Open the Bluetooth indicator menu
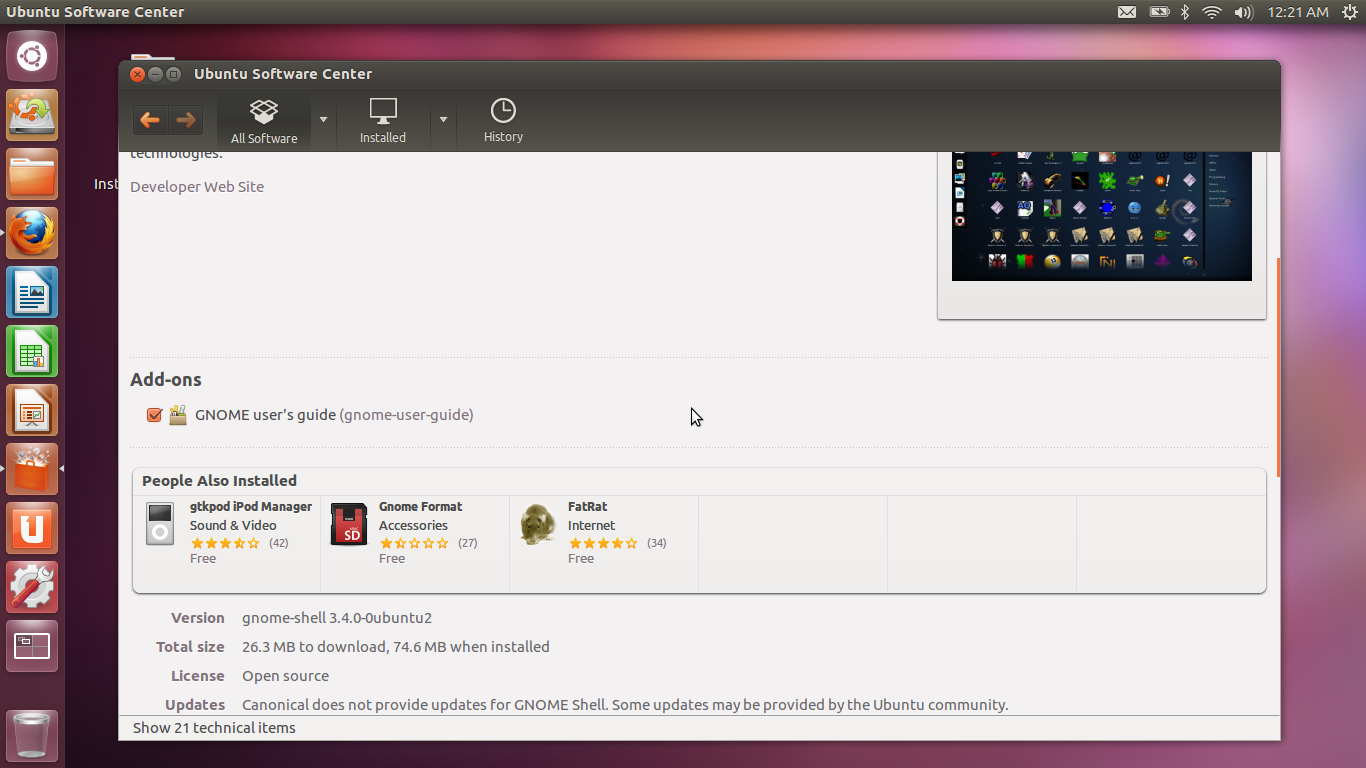 click(x=1186, y=12)
